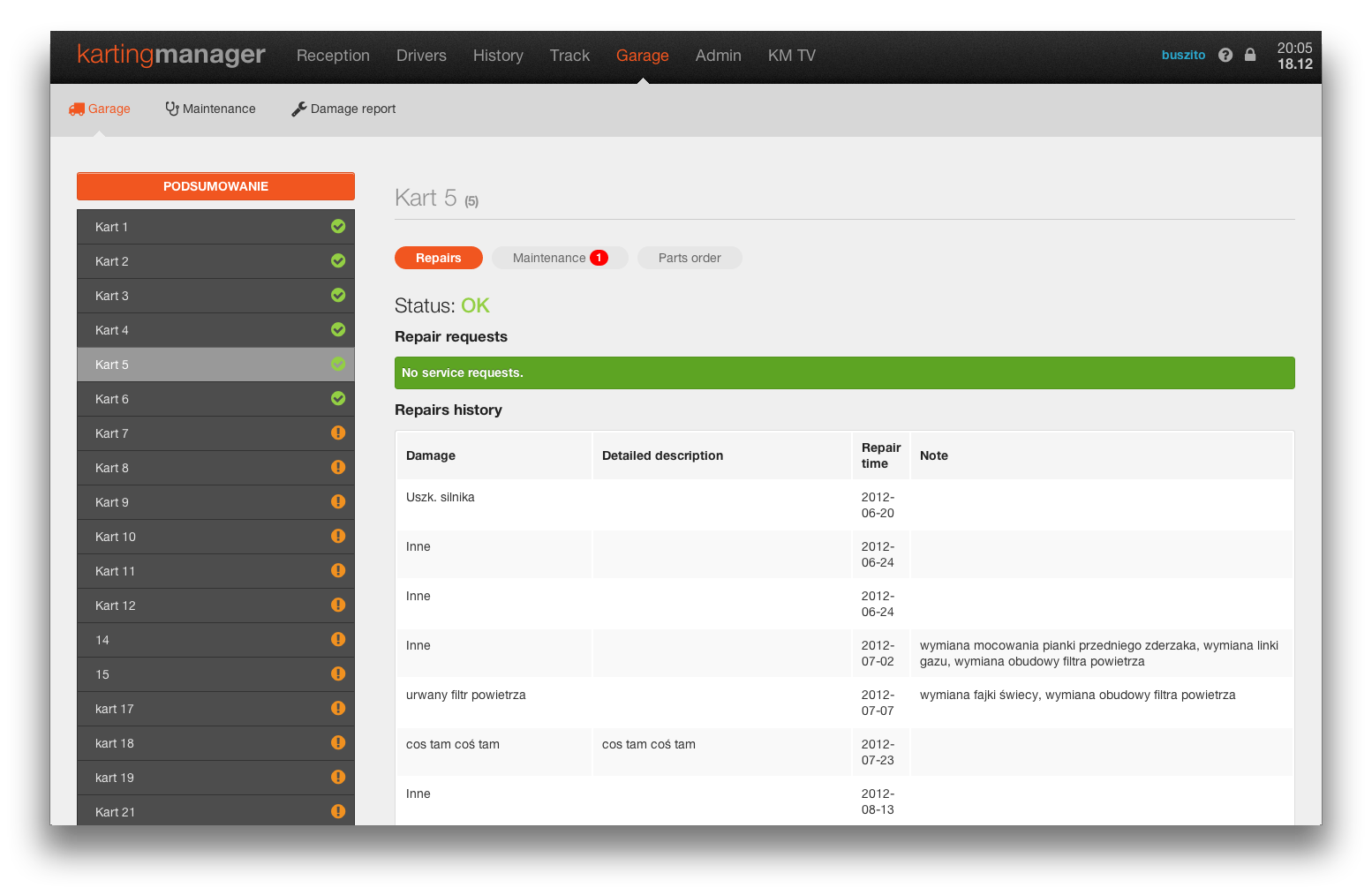Viewport: 1372px width, 895px height.
Task: Click orange warning icon of Kart 7
Action: pyautogui.click(x=338, y=432)
